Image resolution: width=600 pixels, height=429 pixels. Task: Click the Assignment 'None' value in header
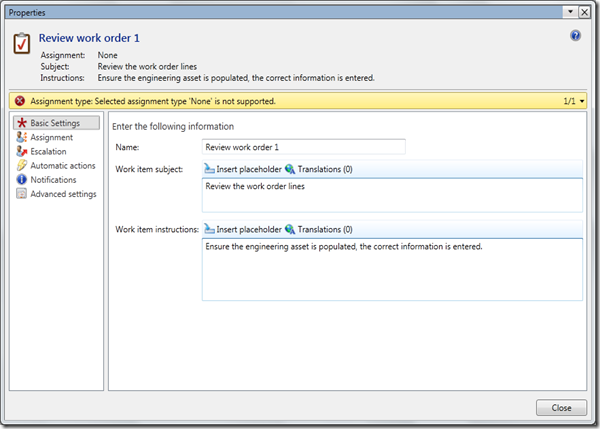[x=108, y=55]
